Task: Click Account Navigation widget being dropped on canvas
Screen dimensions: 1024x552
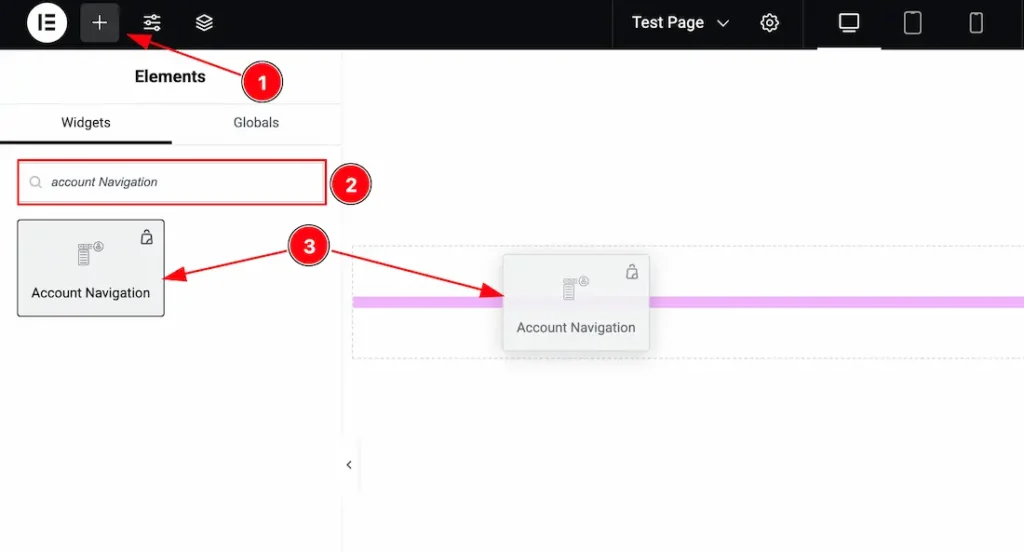Action: coord(576,302)
